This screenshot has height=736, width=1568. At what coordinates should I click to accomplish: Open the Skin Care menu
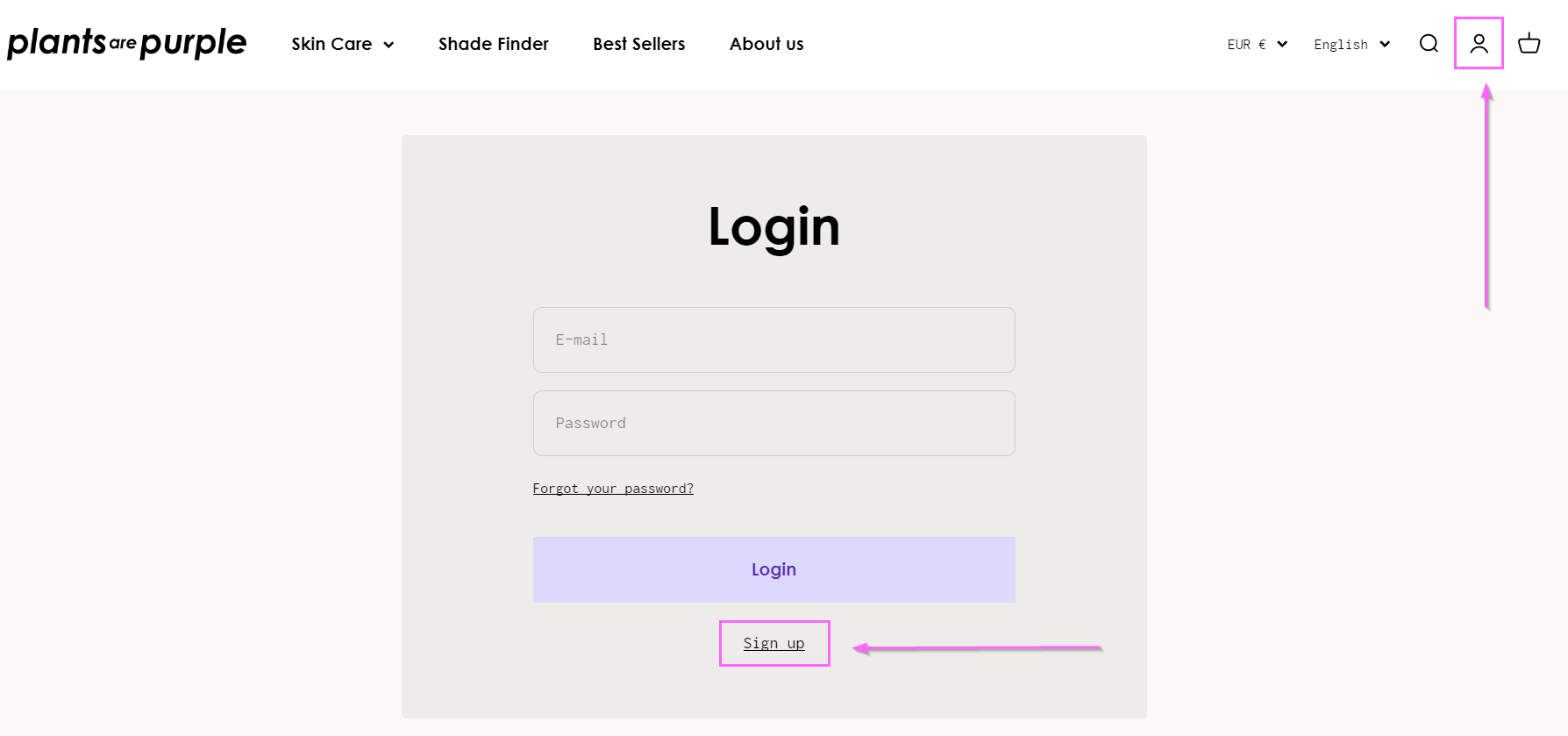point(342,44)
